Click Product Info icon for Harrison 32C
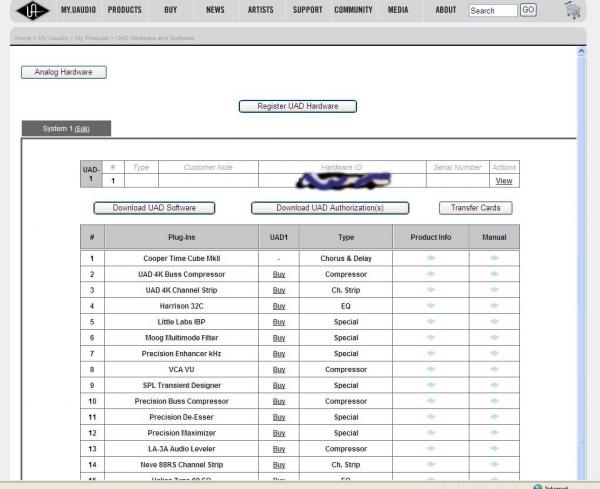The height and width of the screenshot is (489, 600). click(x=431, y=306)
